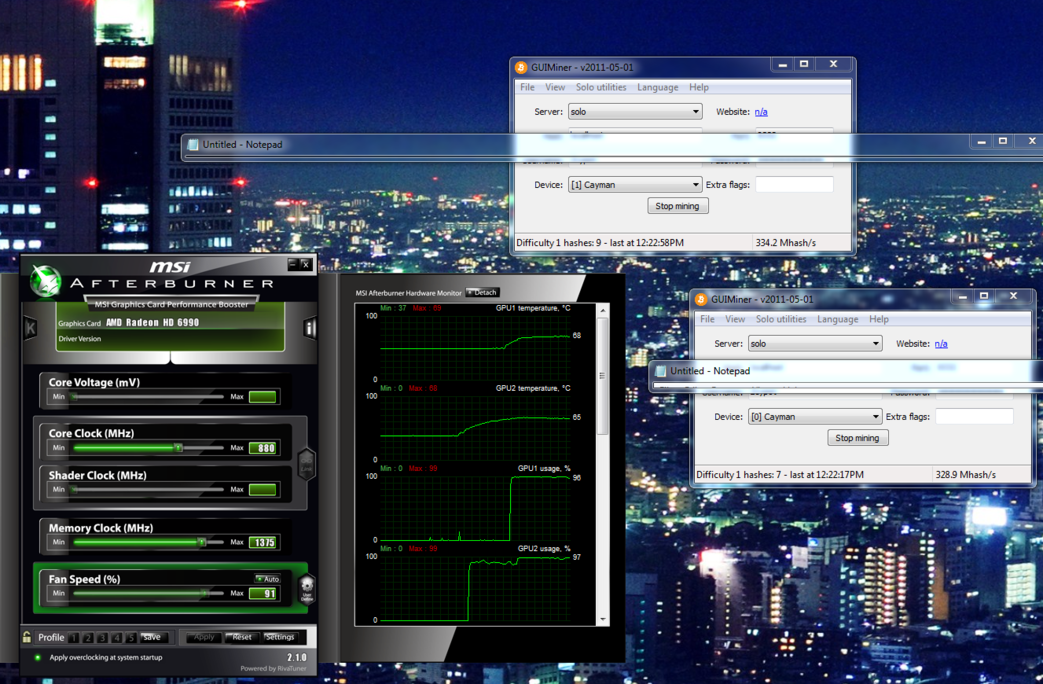1043x684 pixels.
Task: Open Kombustor with the K button in Afterburner
Action: 31,327
